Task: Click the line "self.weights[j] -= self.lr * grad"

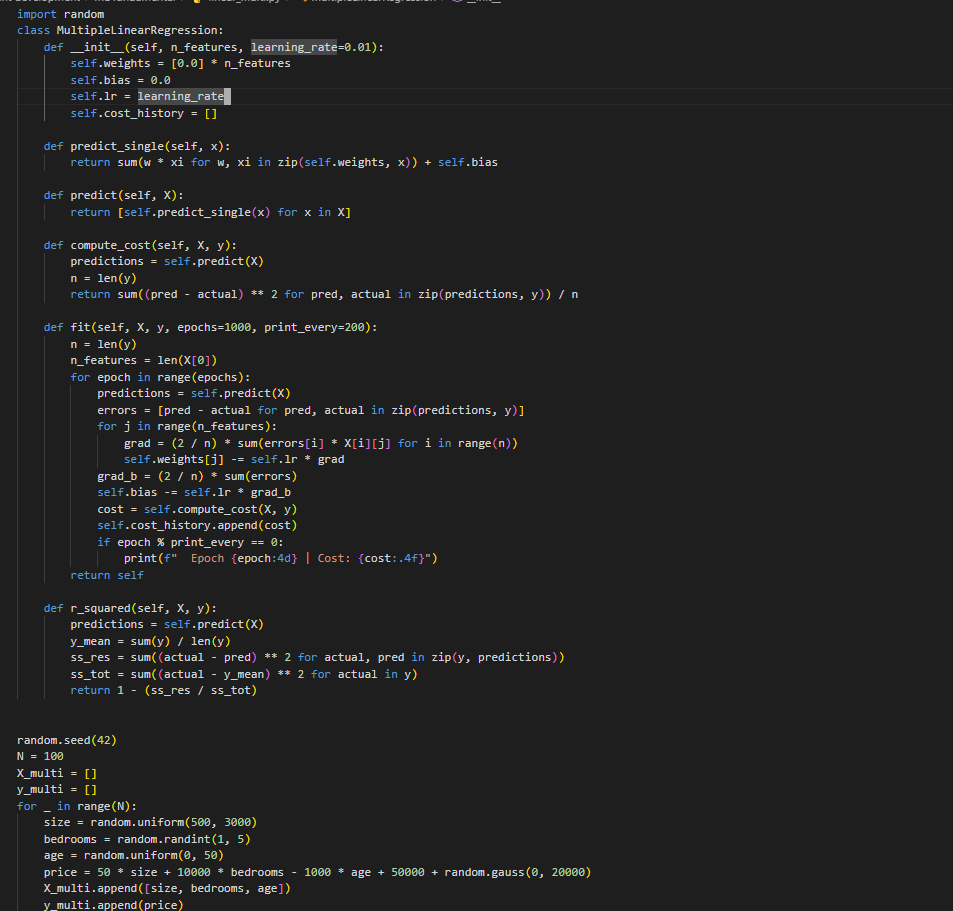Action: point(234,459)
